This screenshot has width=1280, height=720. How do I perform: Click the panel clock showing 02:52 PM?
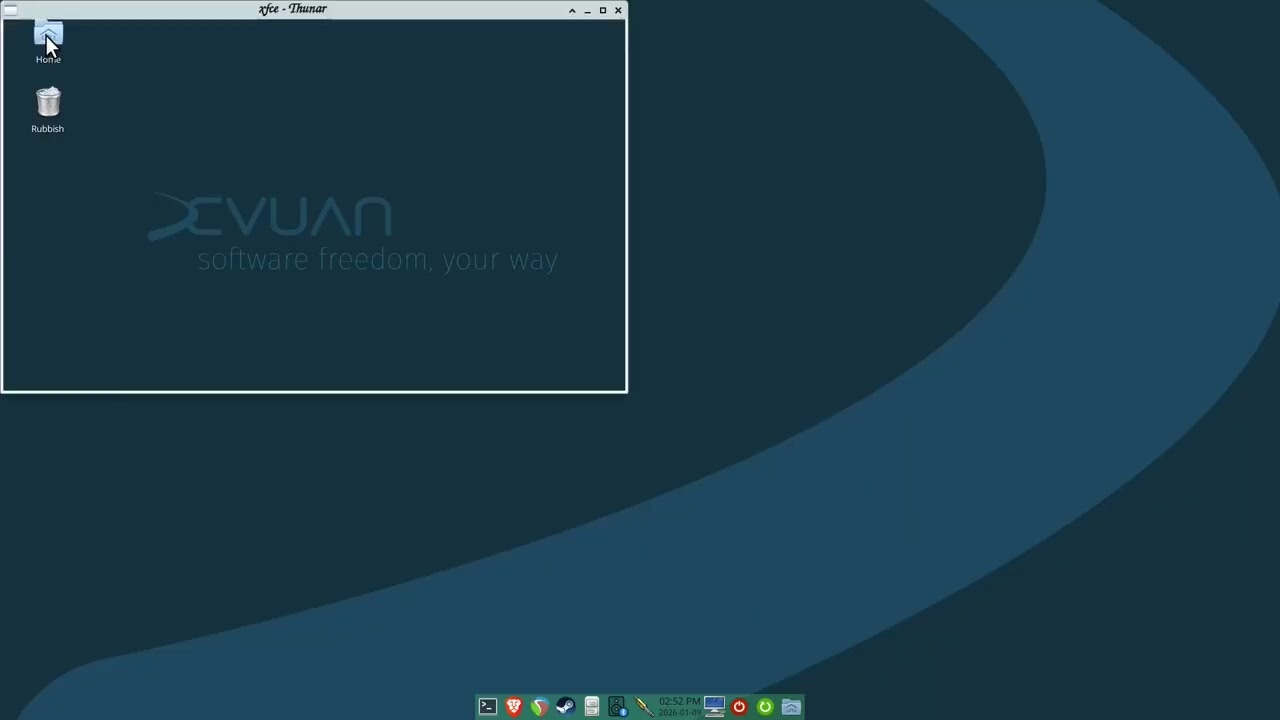point(679,707)
